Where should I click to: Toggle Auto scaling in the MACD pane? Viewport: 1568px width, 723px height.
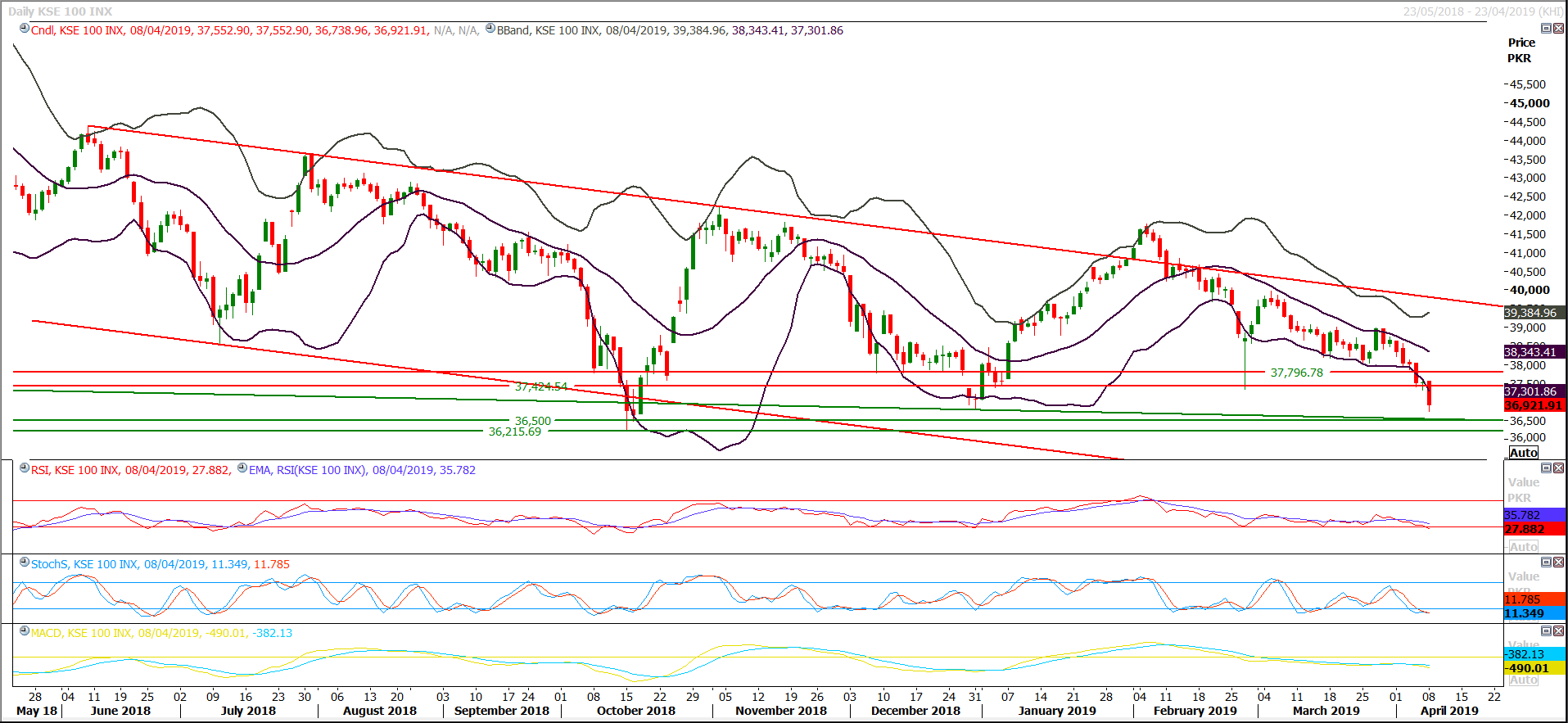[x=1524, y=680]
